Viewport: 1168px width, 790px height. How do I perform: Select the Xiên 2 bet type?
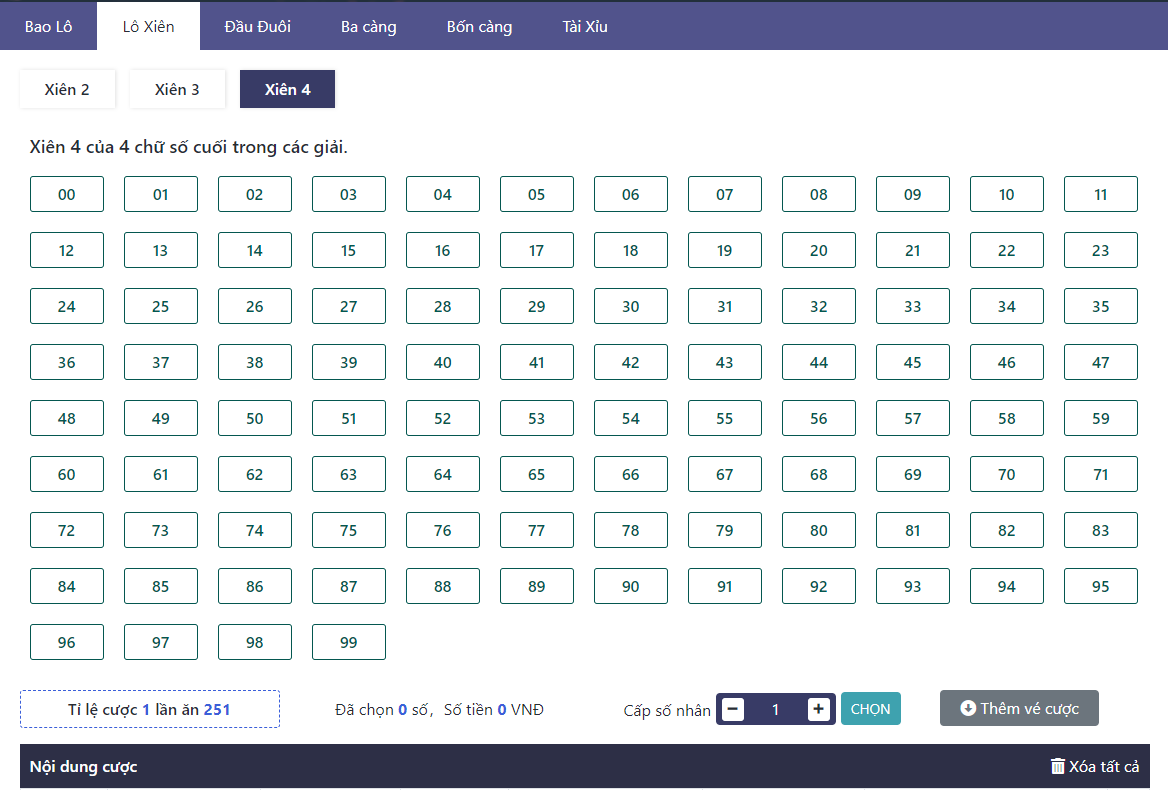pyautogui.click(x=67, y=89)
